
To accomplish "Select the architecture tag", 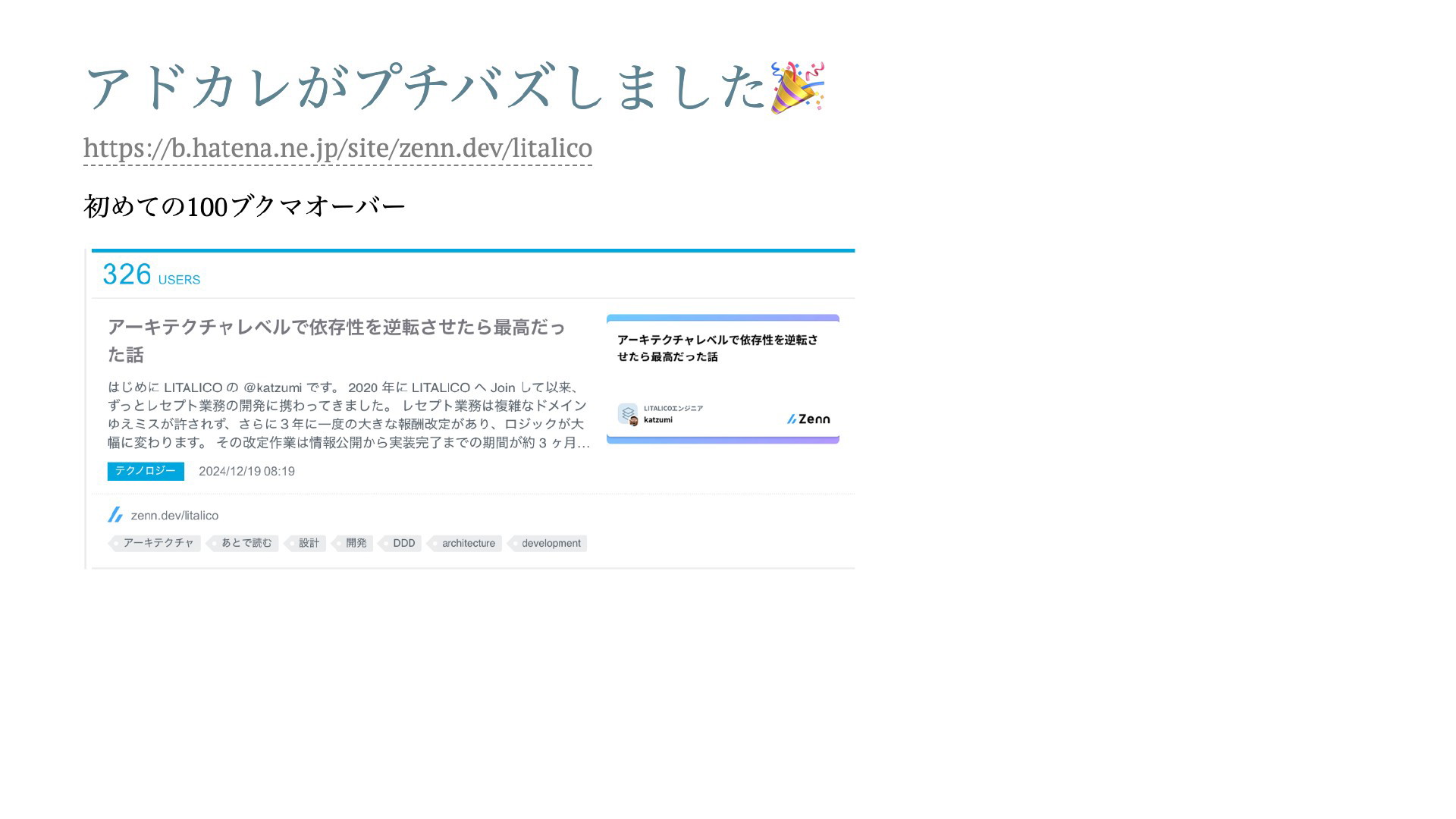I will pyautogui.click(x=465, y=543).
